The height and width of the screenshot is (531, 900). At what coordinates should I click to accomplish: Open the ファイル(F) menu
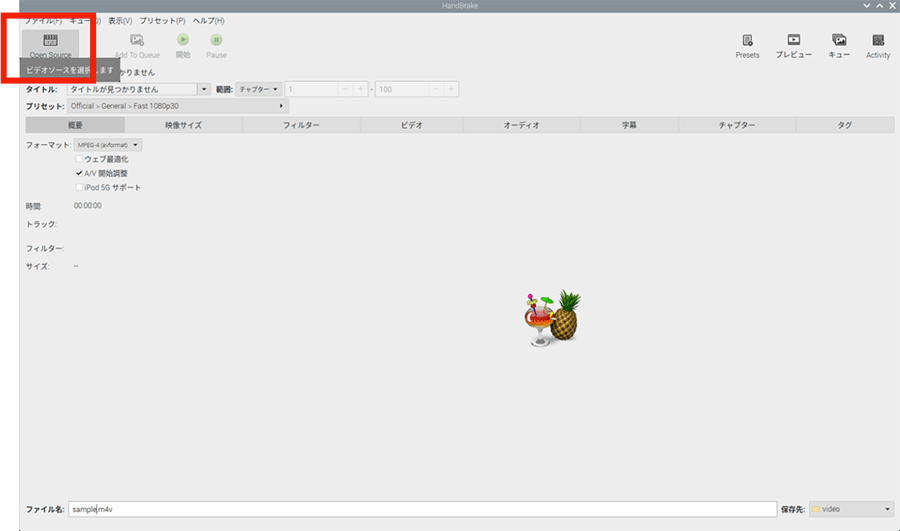coord(43,21)
